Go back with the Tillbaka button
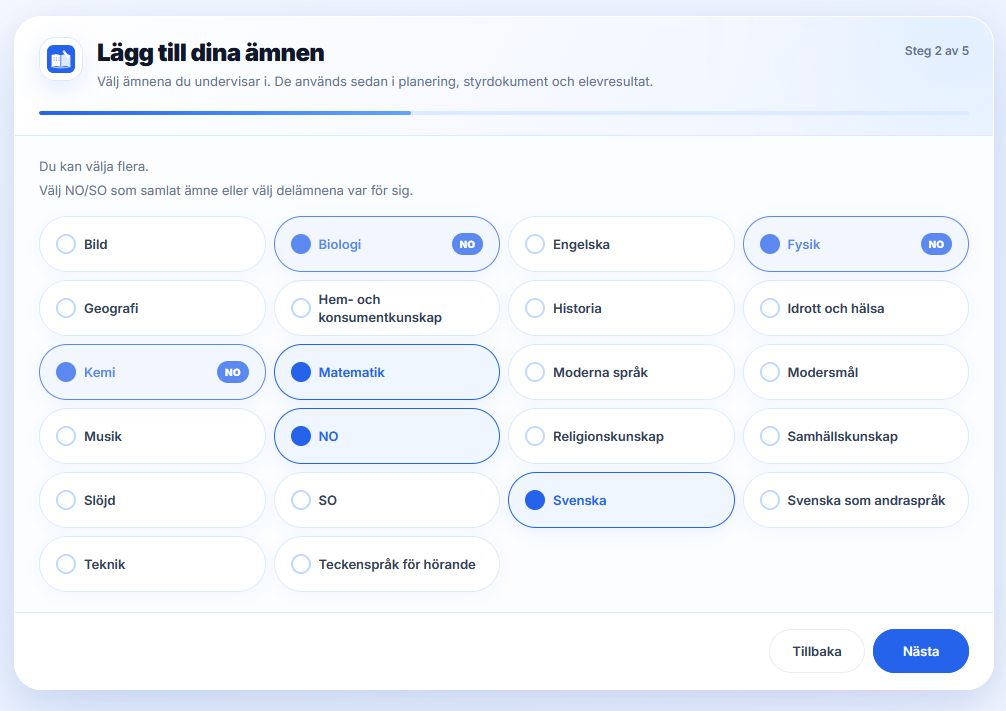 click(817, 651)
